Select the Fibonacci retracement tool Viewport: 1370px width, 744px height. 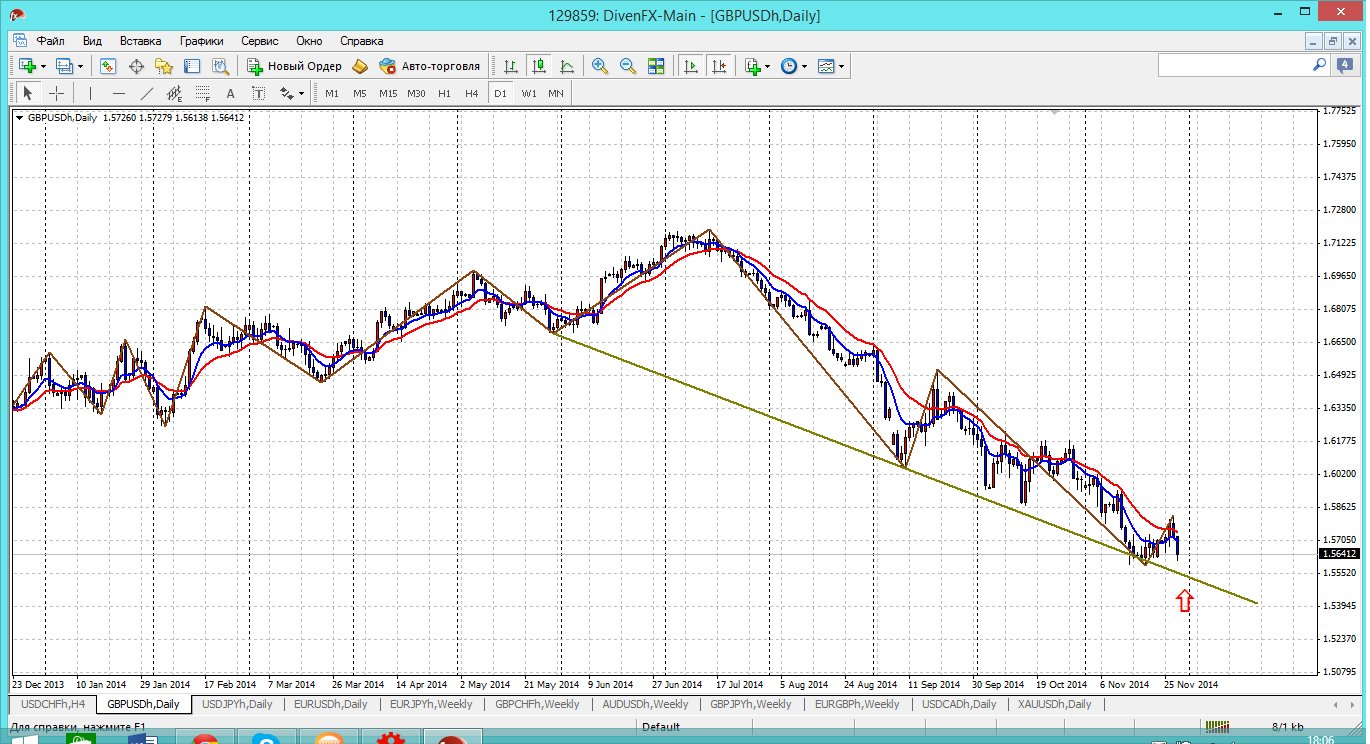(x=202, y=93)
